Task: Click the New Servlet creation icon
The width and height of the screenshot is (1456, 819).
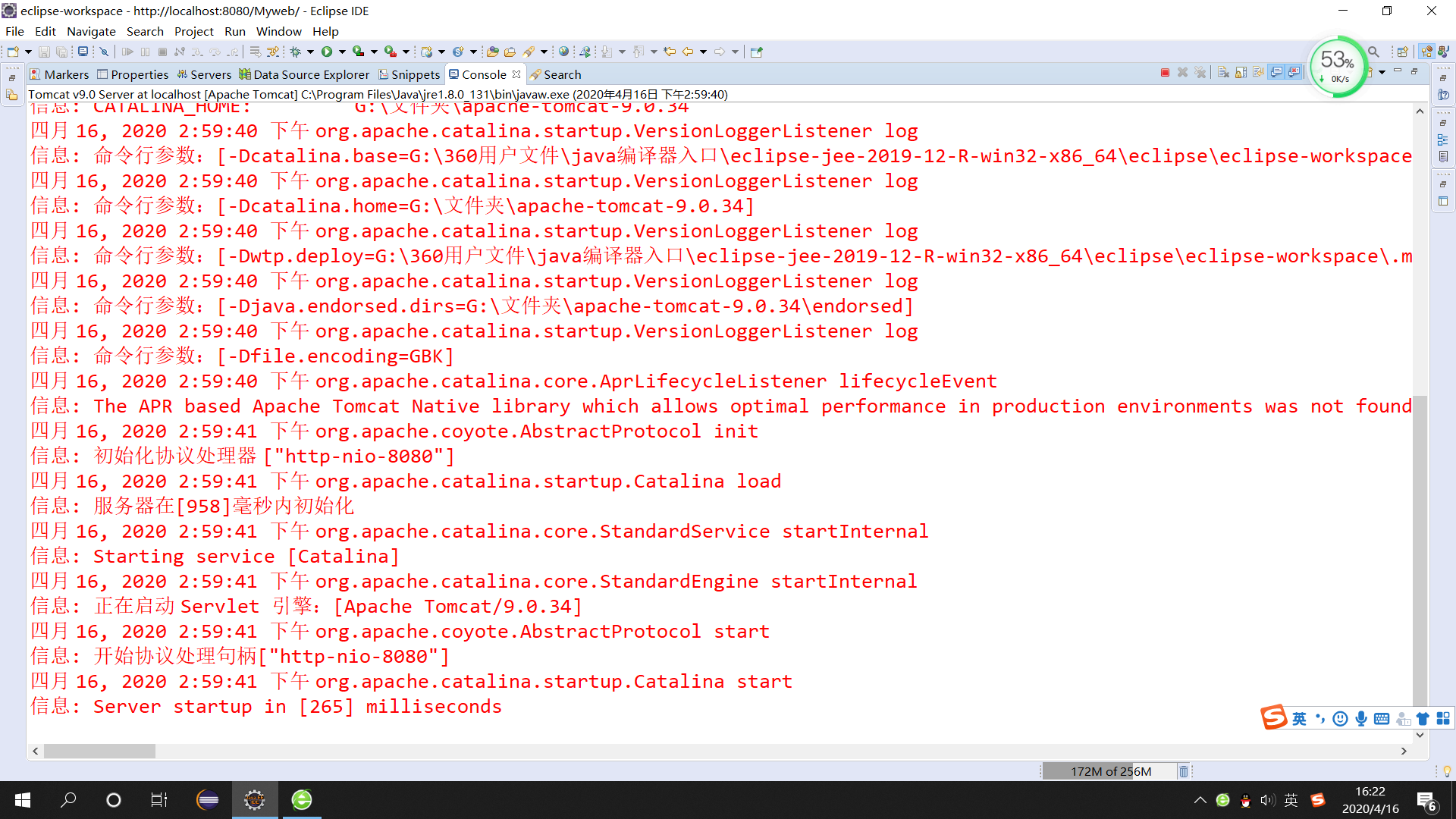Action: (x=458, y=52)
